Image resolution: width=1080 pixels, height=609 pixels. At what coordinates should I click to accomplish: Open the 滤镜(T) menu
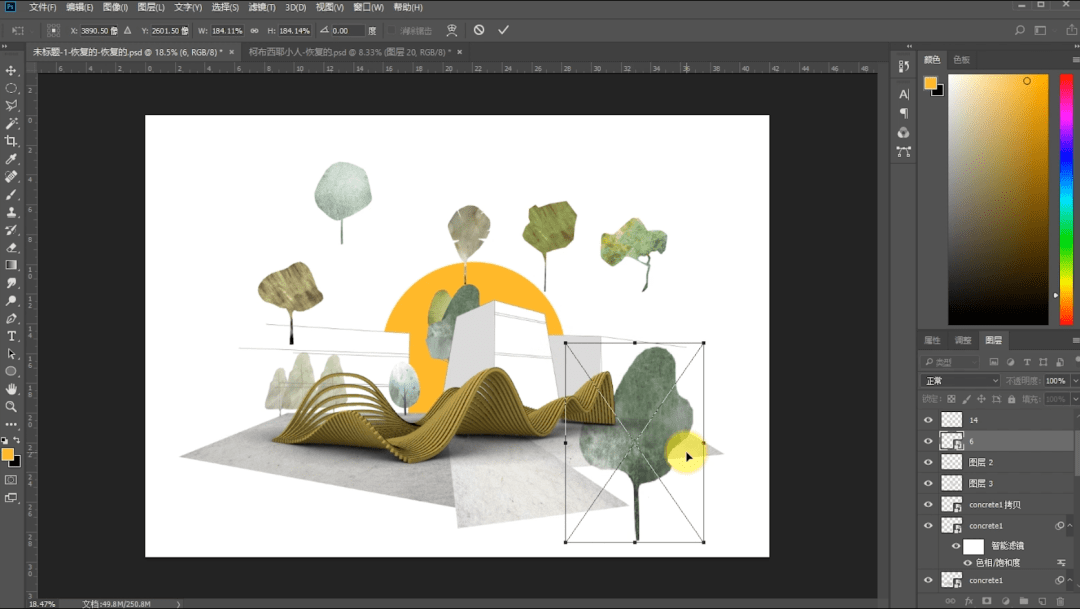click(262, 7)
